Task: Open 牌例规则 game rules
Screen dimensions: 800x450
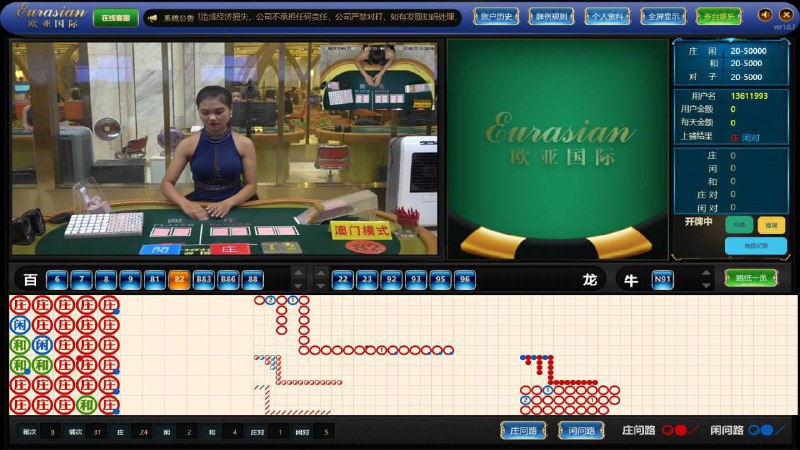Action: pos(551,16)
